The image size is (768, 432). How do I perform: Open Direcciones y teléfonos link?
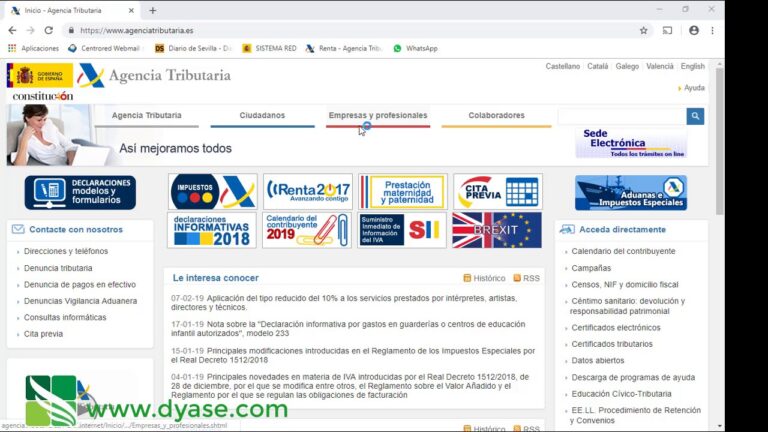[66, 251]
